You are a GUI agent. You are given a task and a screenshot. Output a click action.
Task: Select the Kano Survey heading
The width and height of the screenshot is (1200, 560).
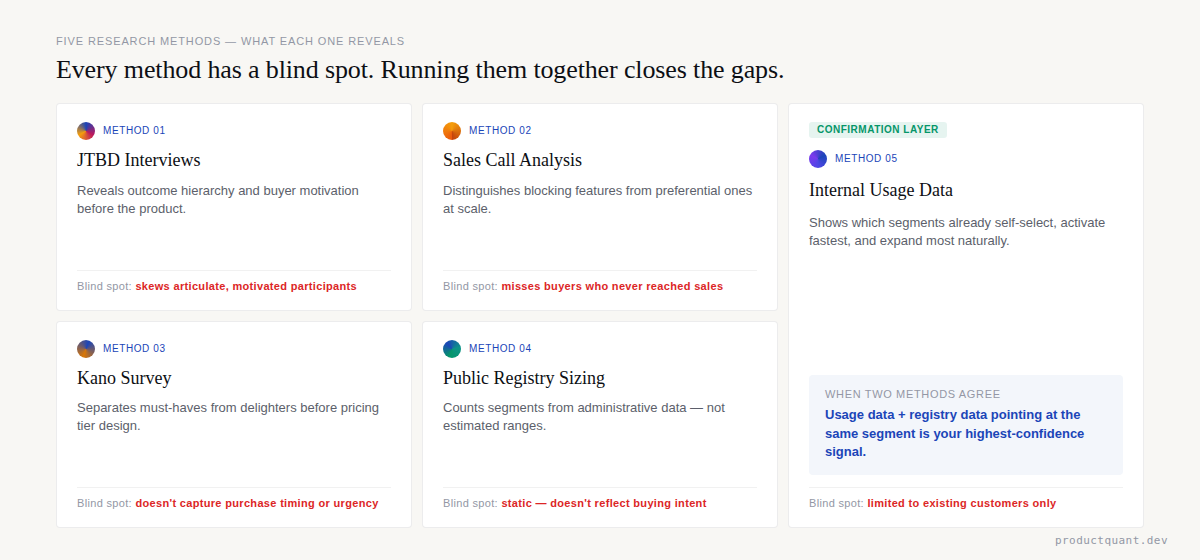[124, 378]
